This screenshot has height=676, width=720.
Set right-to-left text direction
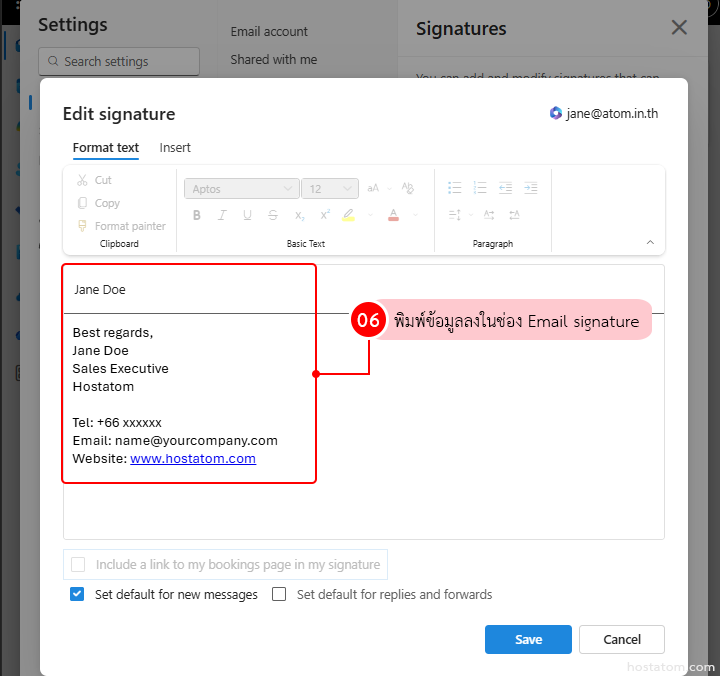[x=514, y=214]
